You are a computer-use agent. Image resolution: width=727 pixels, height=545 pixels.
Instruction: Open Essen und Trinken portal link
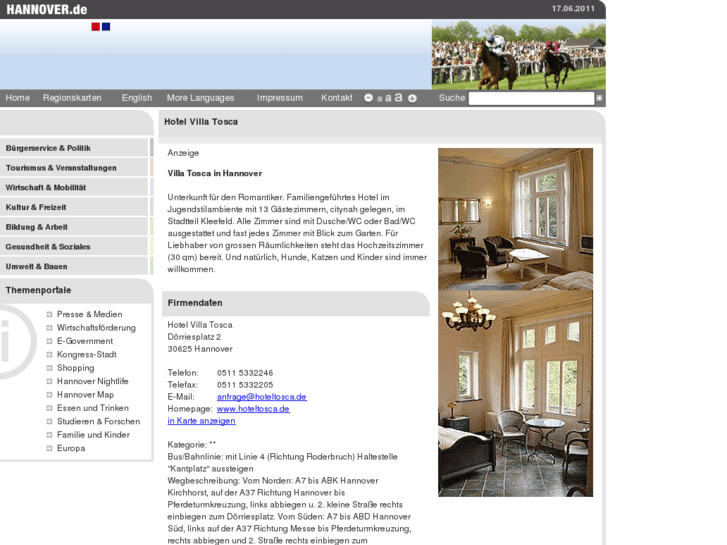coord(93,408)
